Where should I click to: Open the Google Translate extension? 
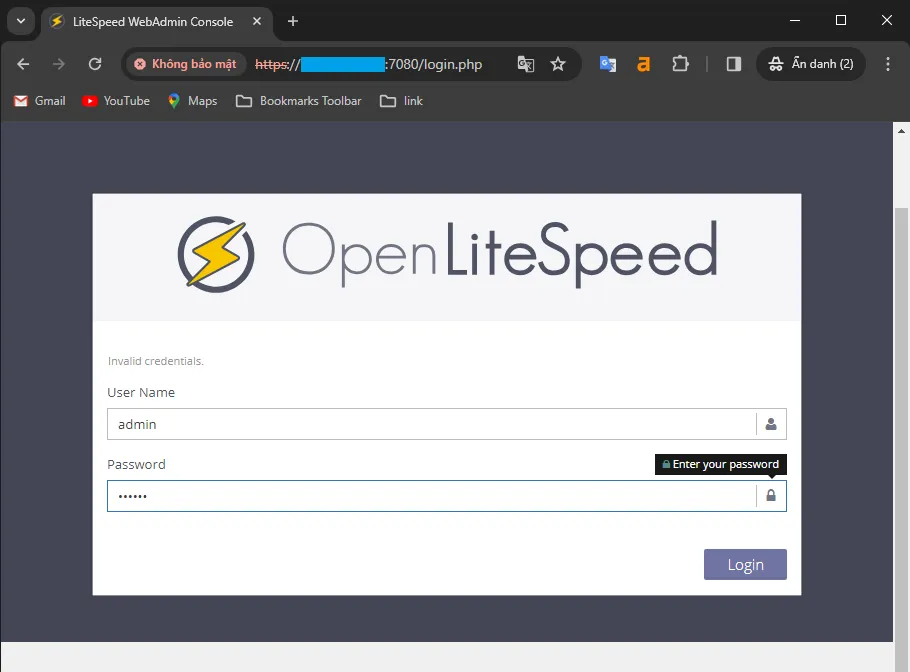(608, 64)
